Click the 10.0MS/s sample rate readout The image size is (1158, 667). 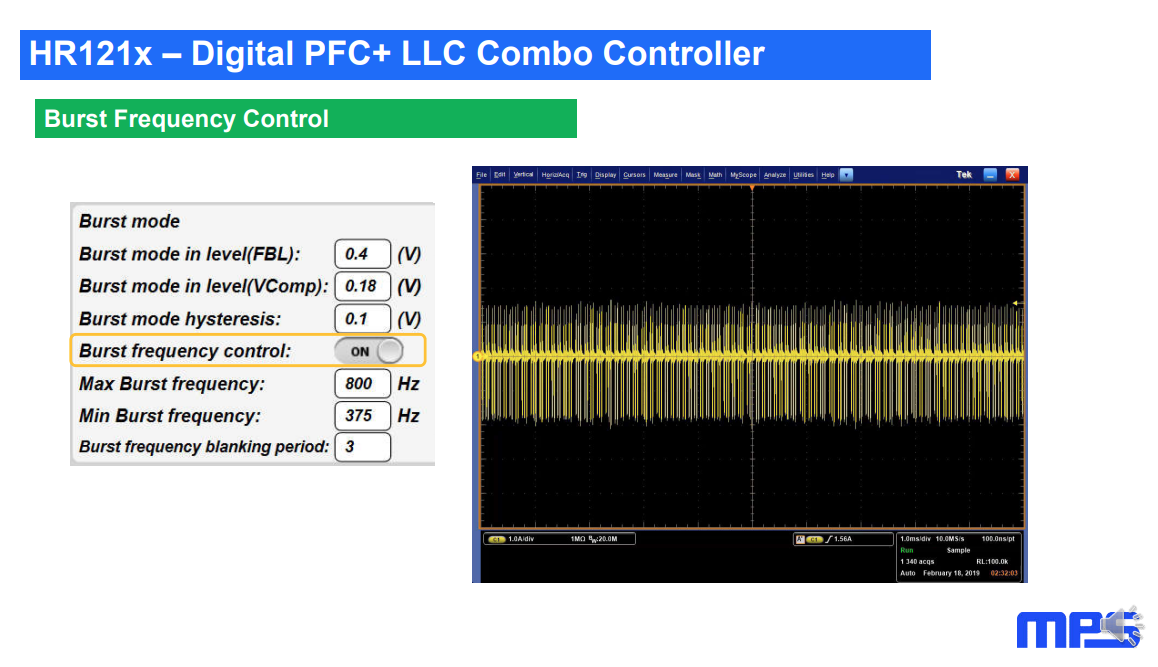pyautogui.click(x=950, y=539)
